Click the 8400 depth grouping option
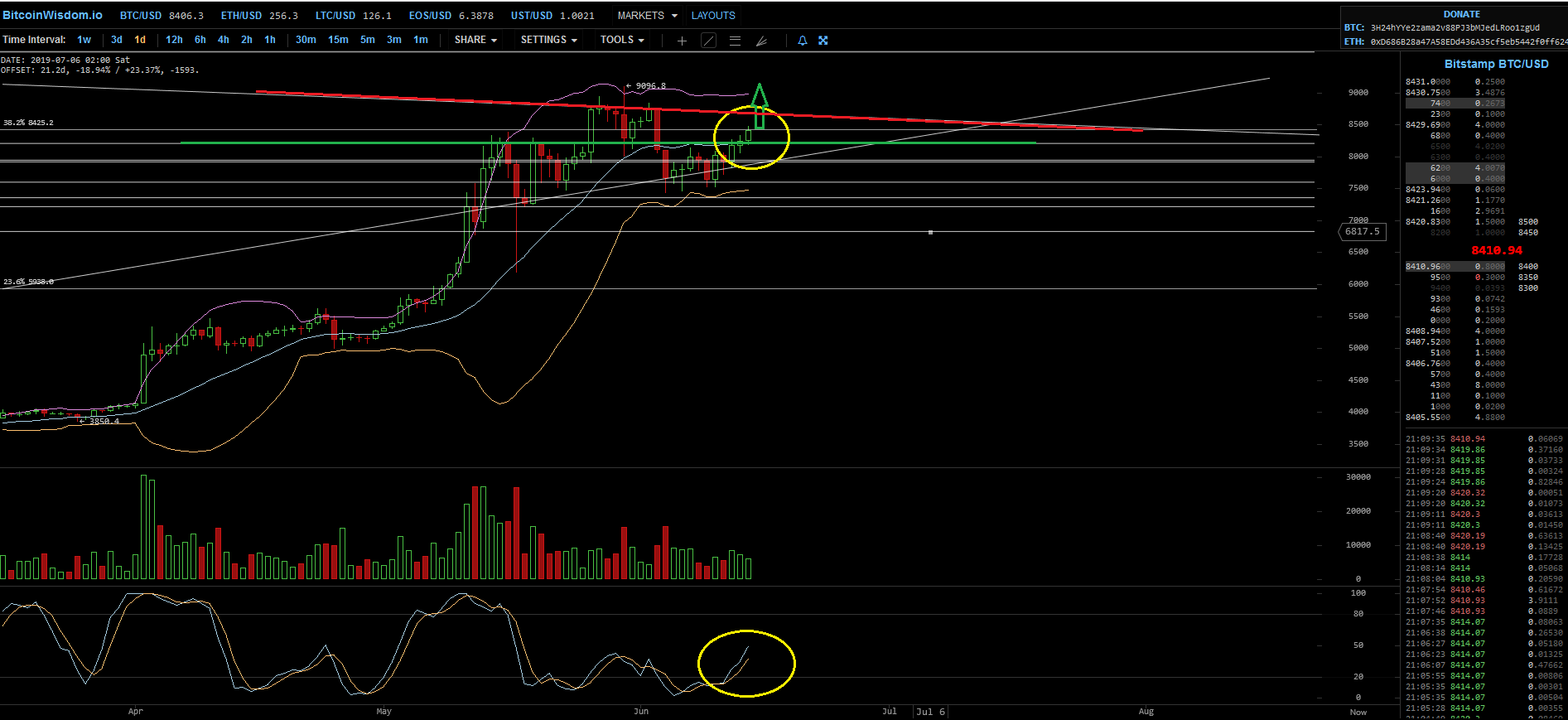The image size is (1568, 720). click(1528, 267)
